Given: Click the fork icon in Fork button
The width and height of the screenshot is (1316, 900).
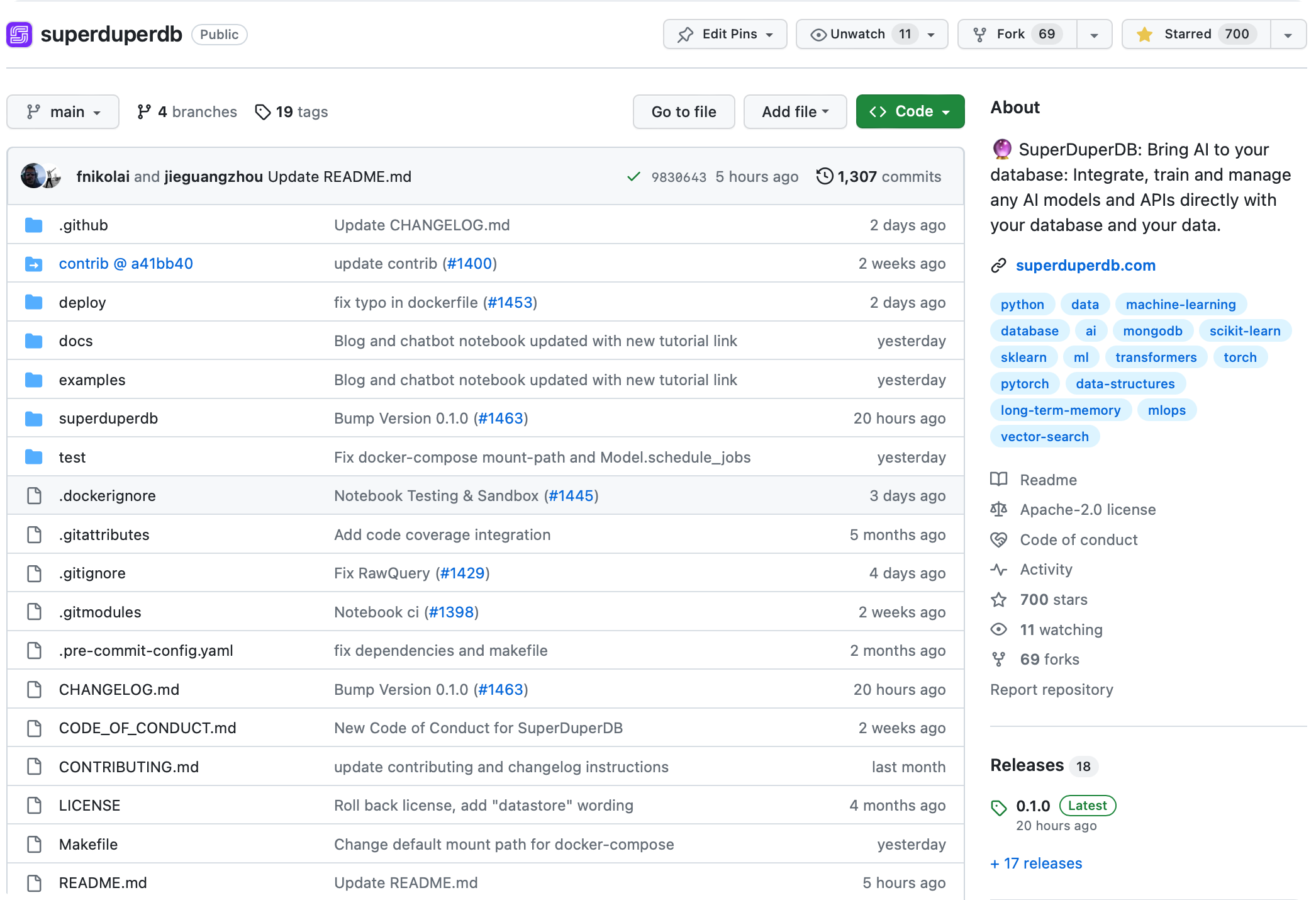Looking at the screenshot, I should pyautogui.click(x=979, y=35).
